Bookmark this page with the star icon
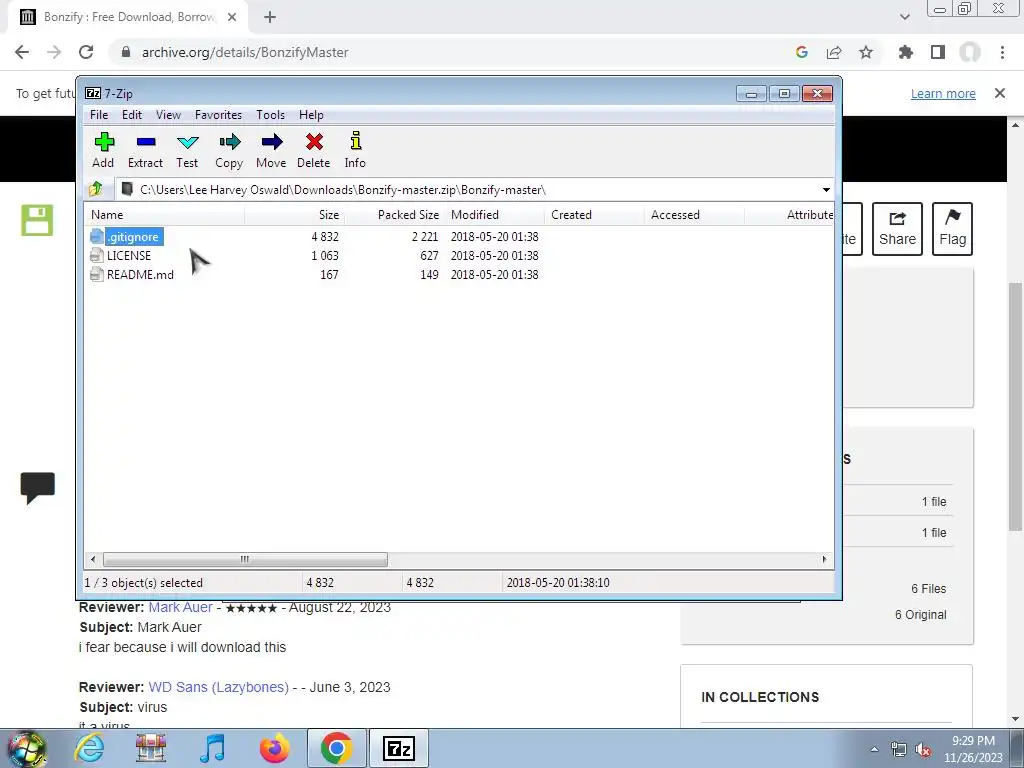The height and width of the screenshot is (768, 1024). 866,52
